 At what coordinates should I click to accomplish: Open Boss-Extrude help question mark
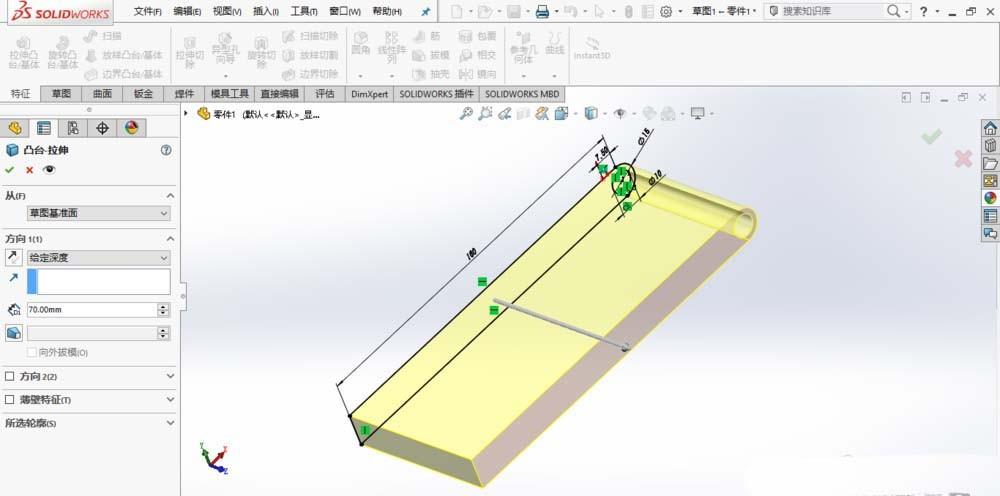166,150
